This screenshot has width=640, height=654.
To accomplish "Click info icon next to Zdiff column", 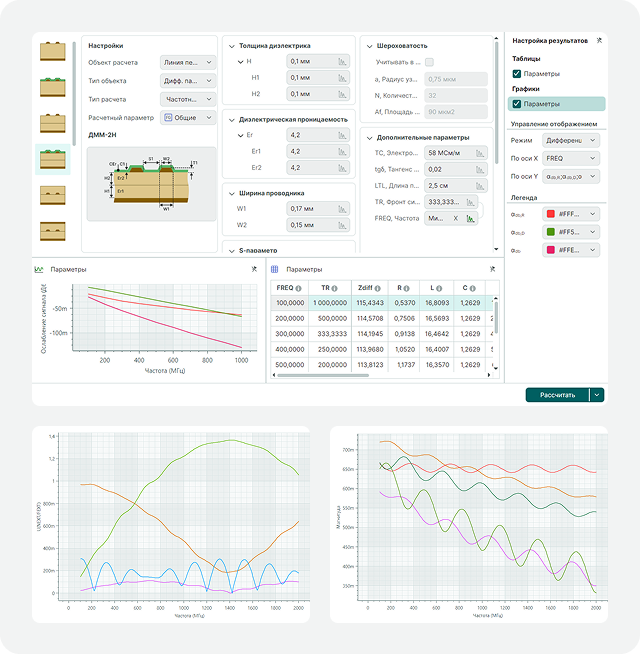I will (x=378, y=288).
